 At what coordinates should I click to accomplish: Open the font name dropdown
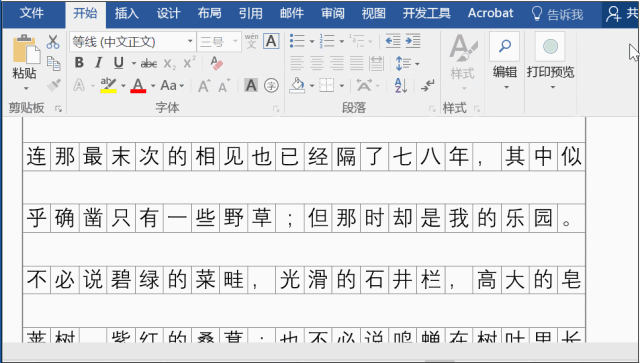click(190, 42)
